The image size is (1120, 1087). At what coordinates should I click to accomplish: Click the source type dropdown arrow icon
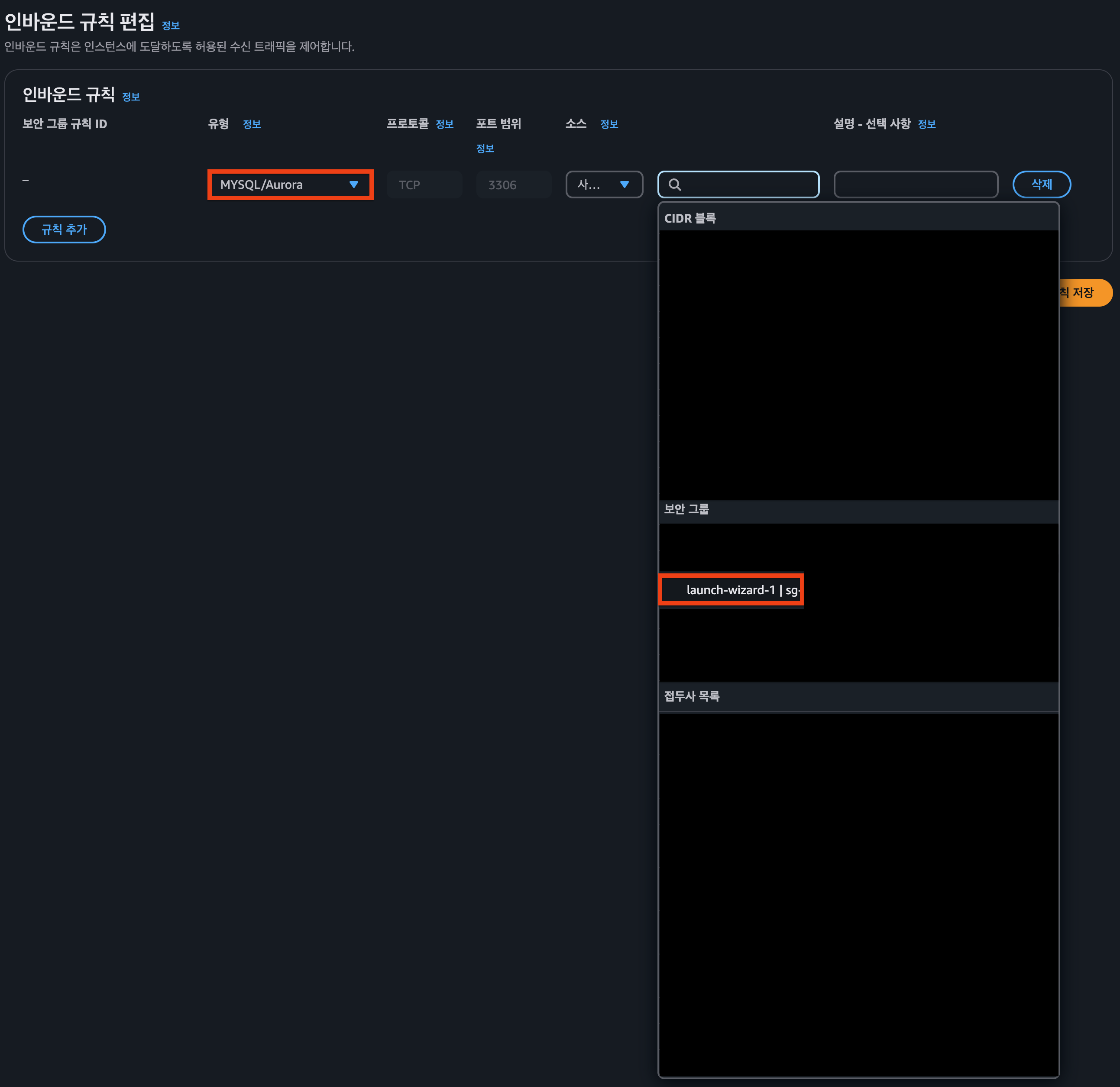(x=624, y=184)
